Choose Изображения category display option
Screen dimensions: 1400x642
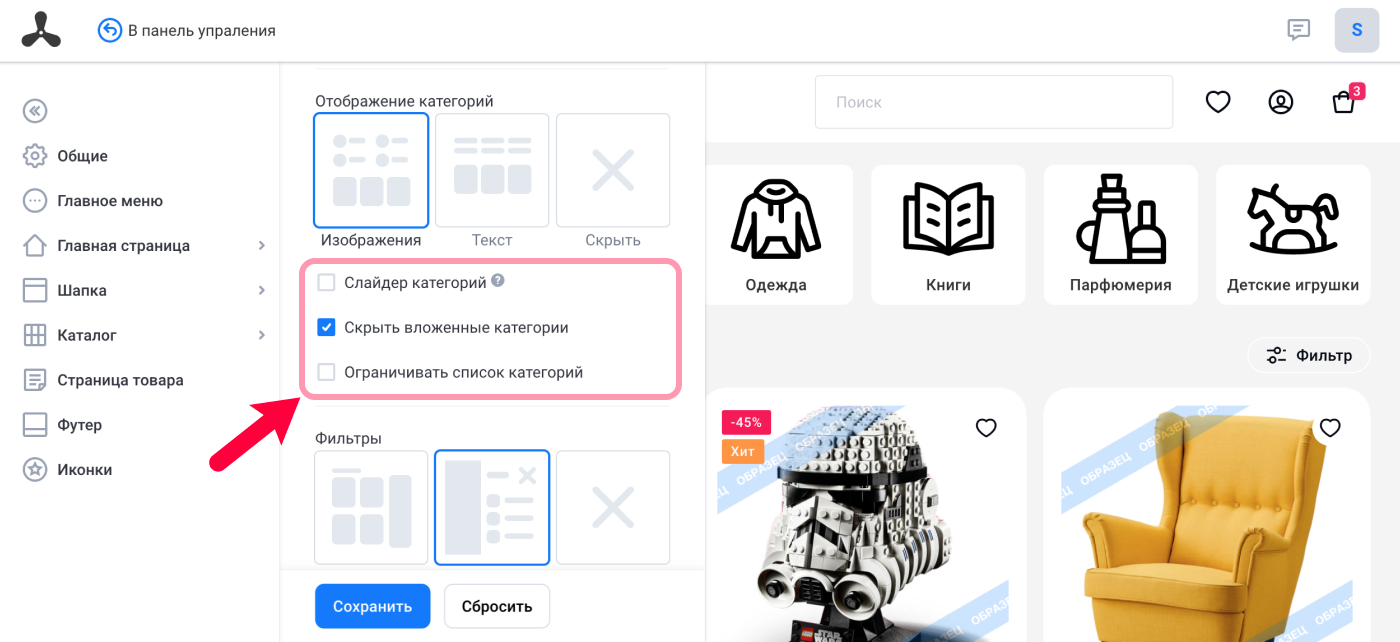[371, 170]
